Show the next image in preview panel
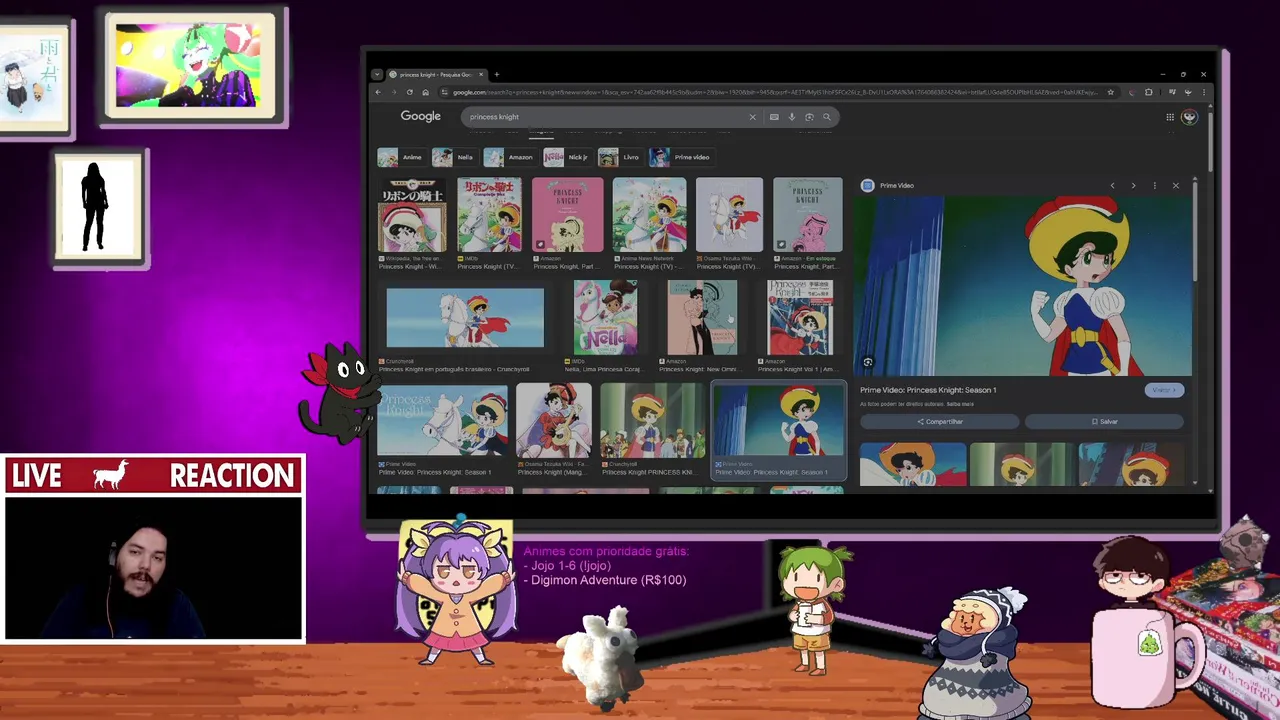 (1133, 186)
